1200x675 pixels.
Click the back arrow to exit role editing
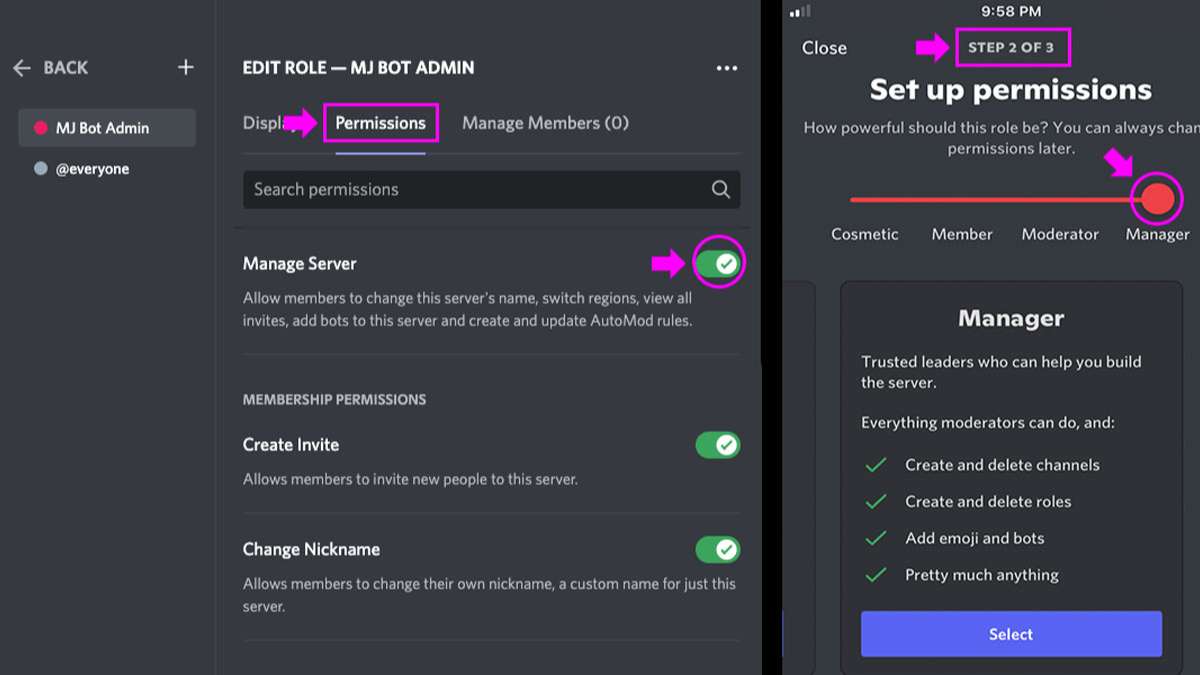22,67
